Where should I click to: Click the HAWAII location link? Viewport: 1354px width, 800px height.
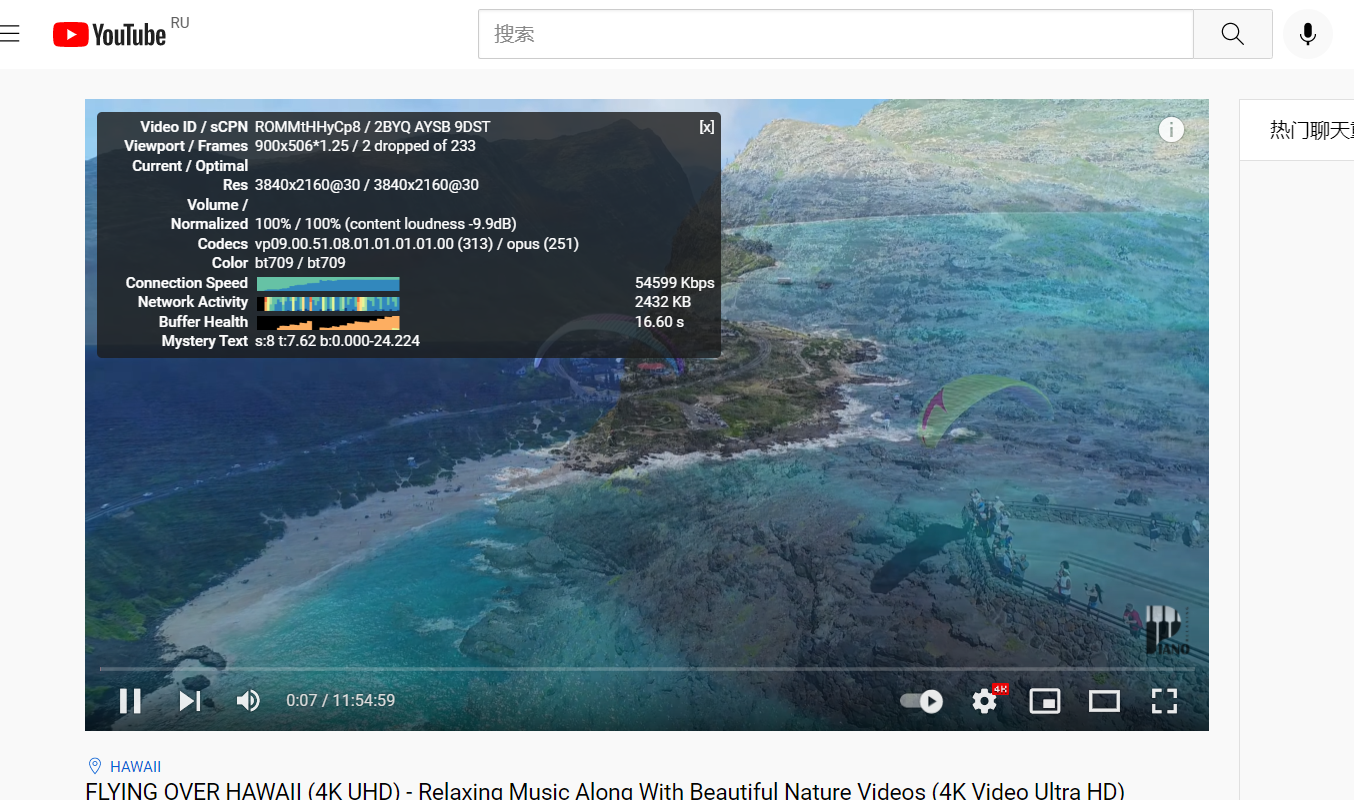[x=135, y=767]
